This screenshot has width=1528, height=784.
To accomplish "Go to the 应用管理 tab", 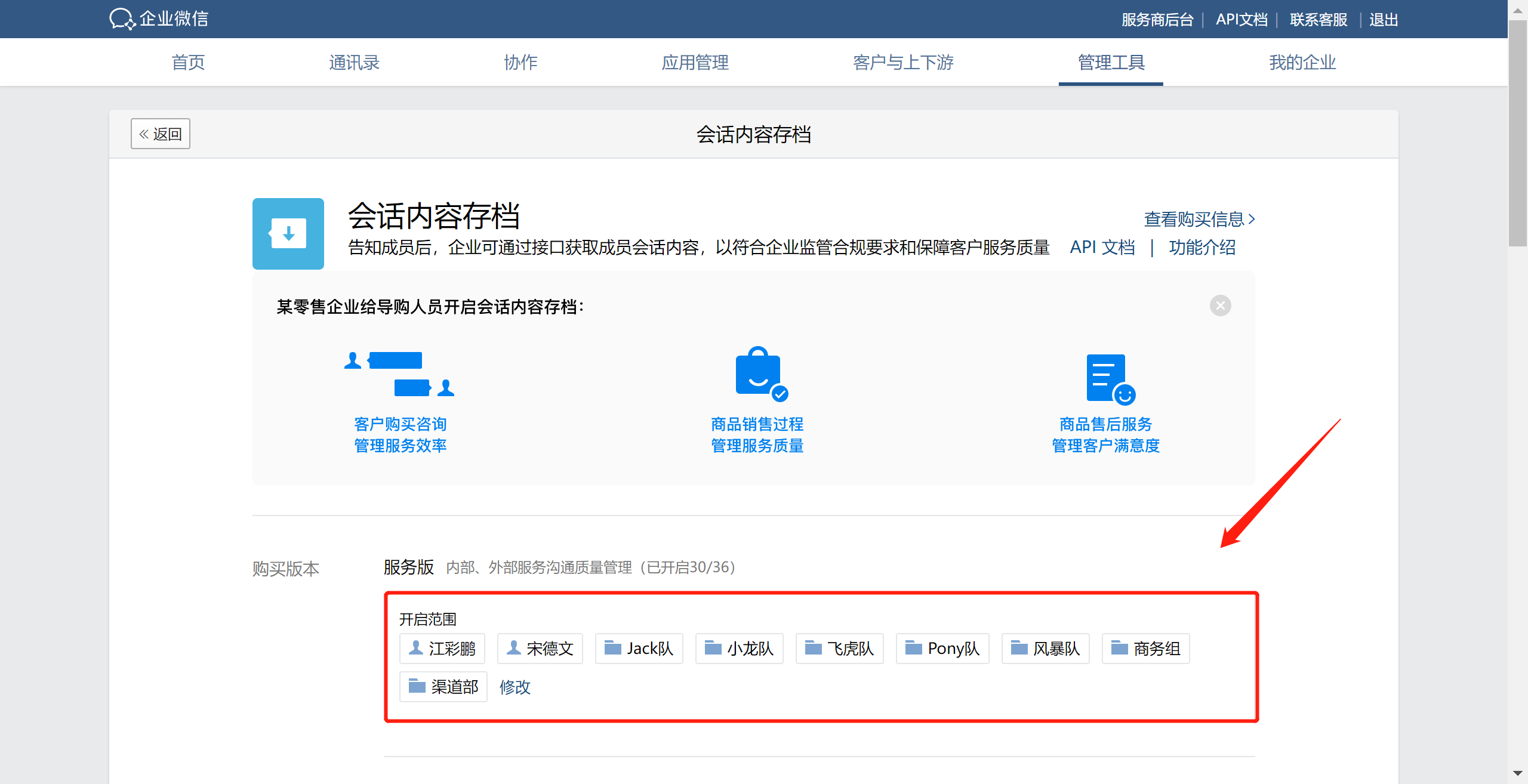I will [695, 62].
